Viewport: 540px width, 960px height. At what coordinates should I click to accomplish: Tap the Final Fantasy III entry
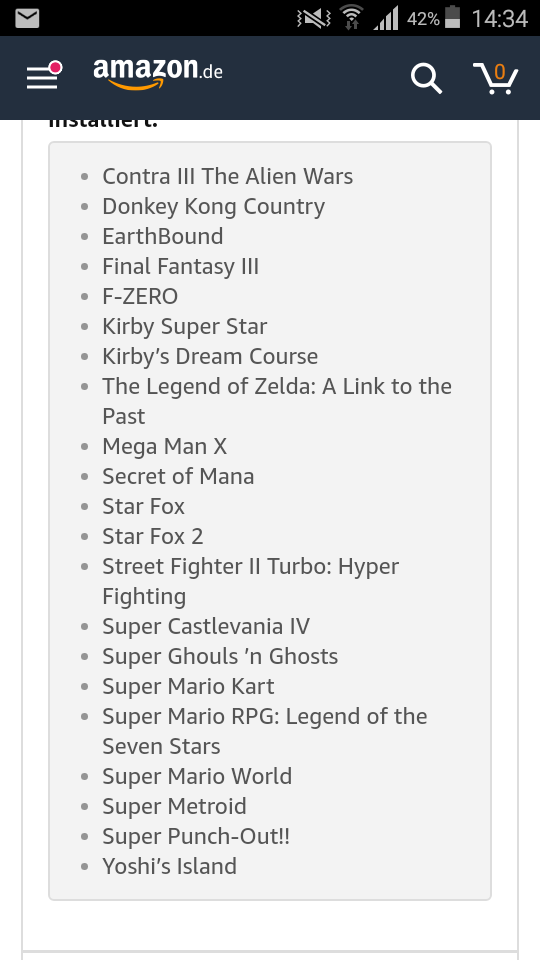click(181, 266)
